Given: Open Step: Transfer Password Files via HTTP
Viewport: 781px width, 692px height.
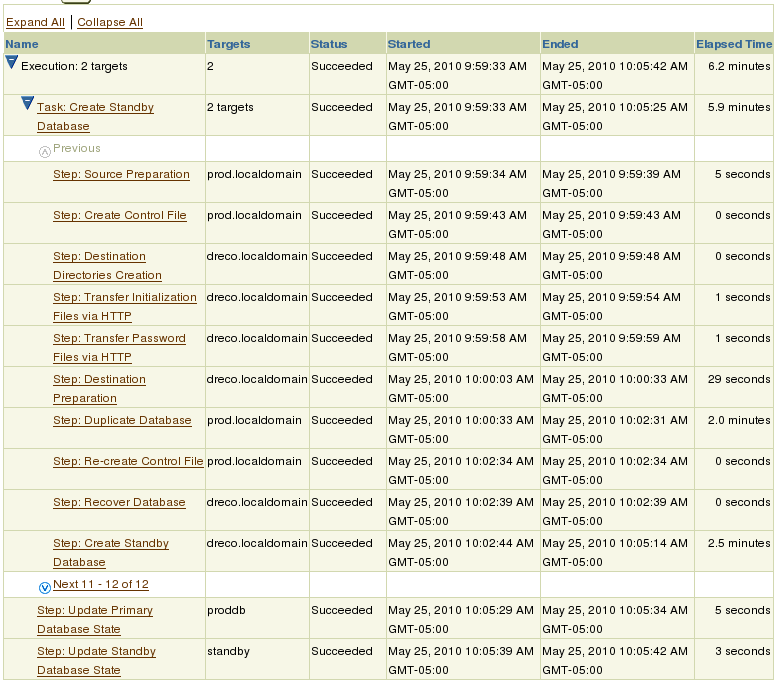Looking at the screenshot, I should pos(120,347).
